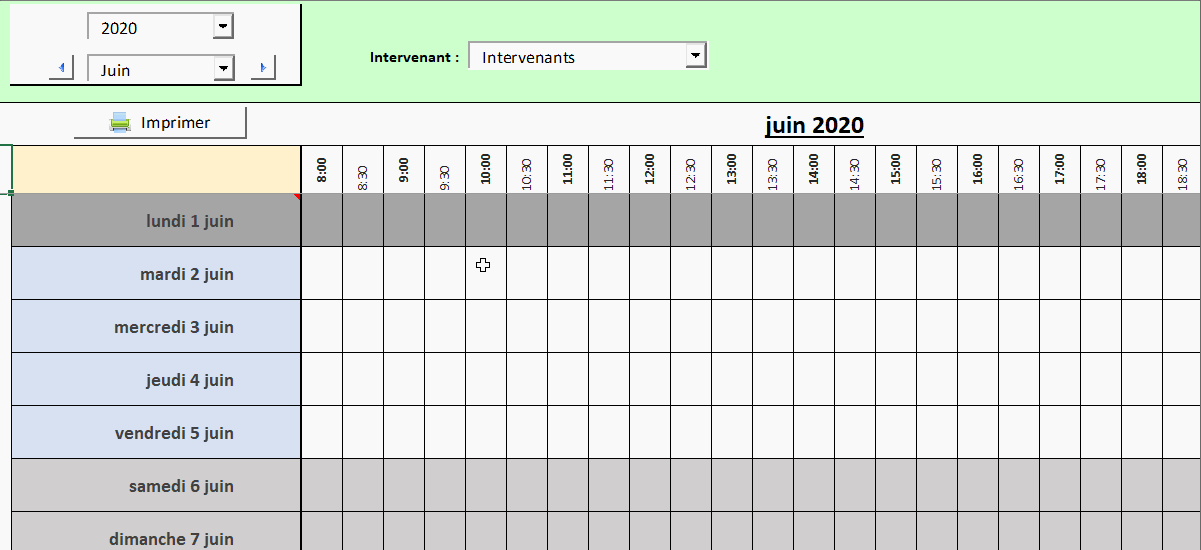Select the mardi 2 juin row label
The image size is (1201, 550).
[157, 274]
